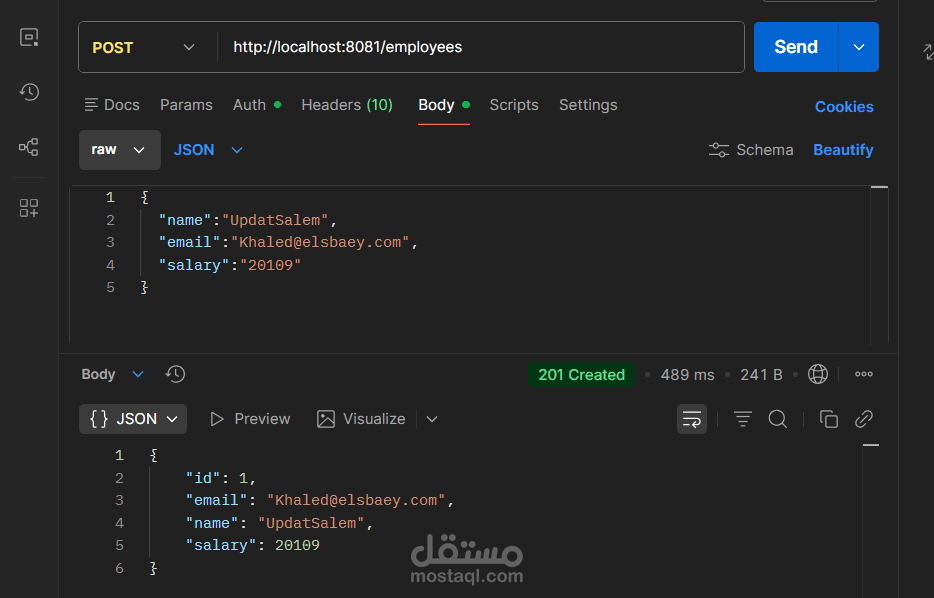This screenshot has width=934, height=598.
Task: Open the response JSON format dropdown
Action: coord(133,419)
